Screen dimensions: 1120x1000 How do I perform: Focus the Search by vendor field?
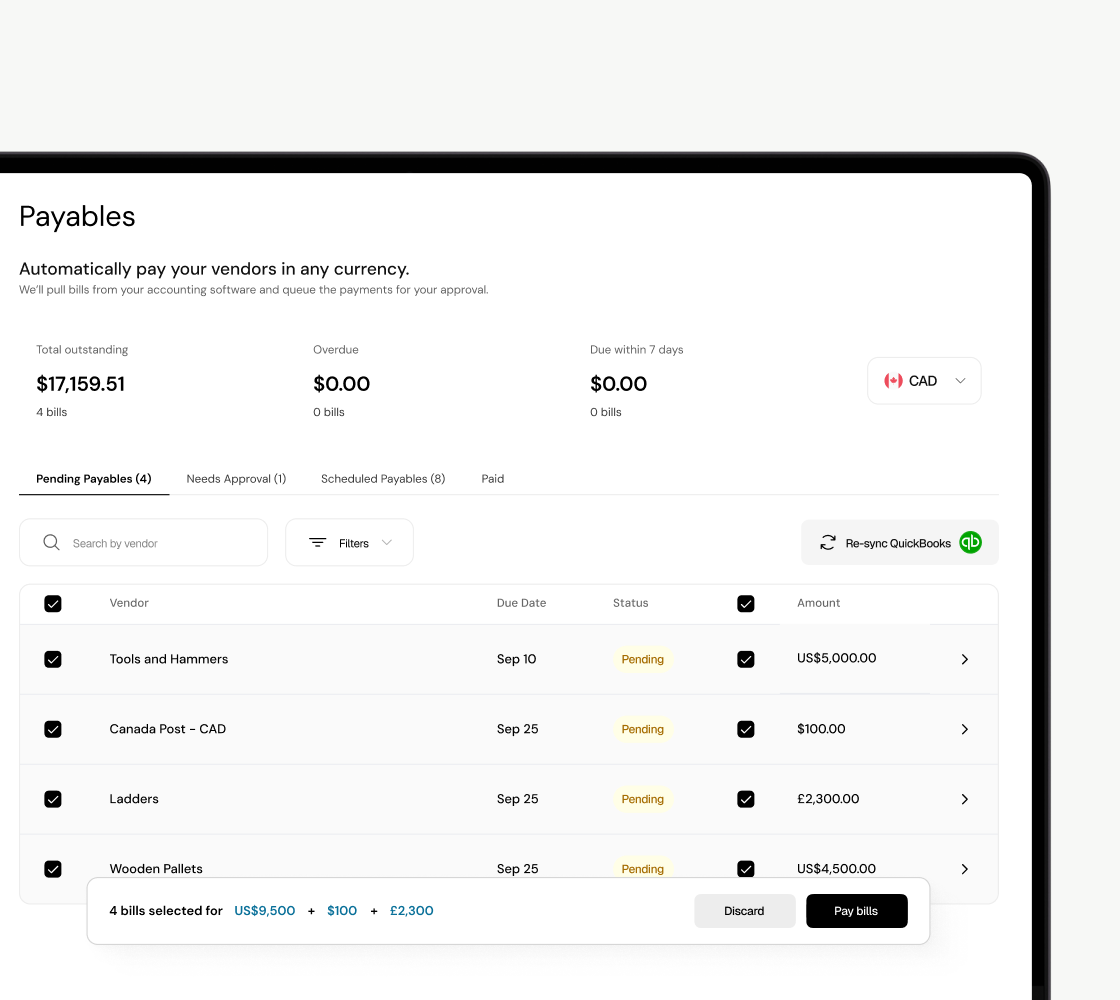[144, 543]
